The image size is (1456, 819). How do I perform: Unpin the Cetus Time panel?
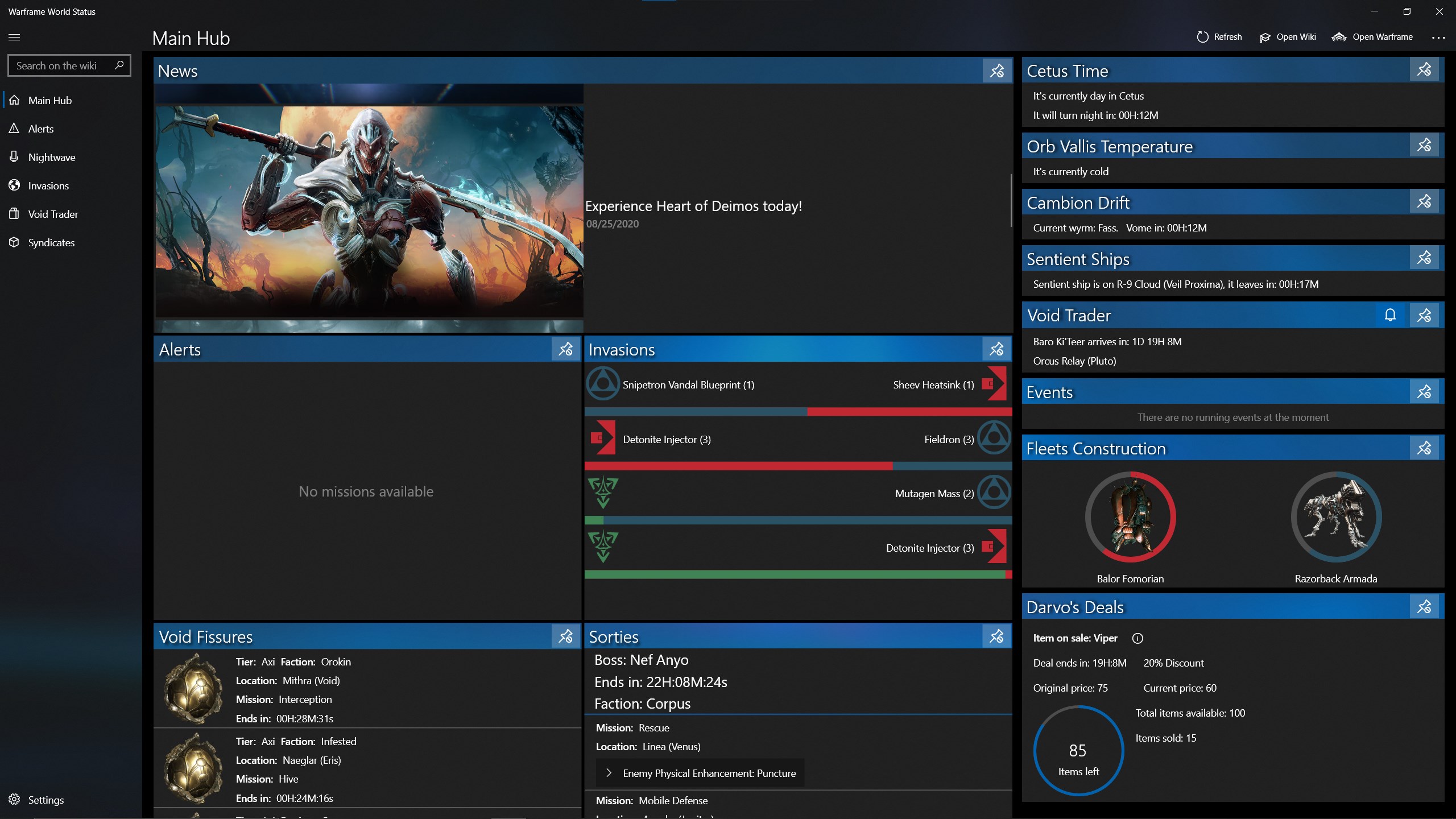coord(1424,69)
